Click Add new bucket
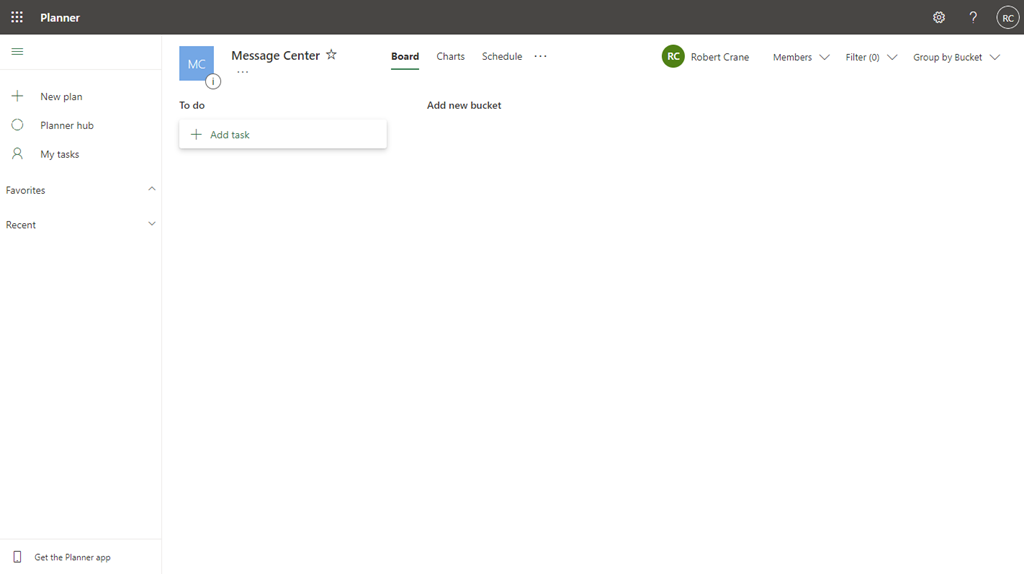Screen dimensions: 1024x574 (464, 105)
